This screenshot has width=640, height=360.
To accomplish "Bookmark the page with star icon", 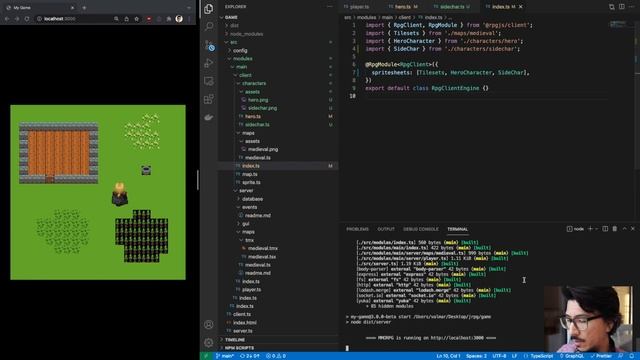I will [136, 19].
